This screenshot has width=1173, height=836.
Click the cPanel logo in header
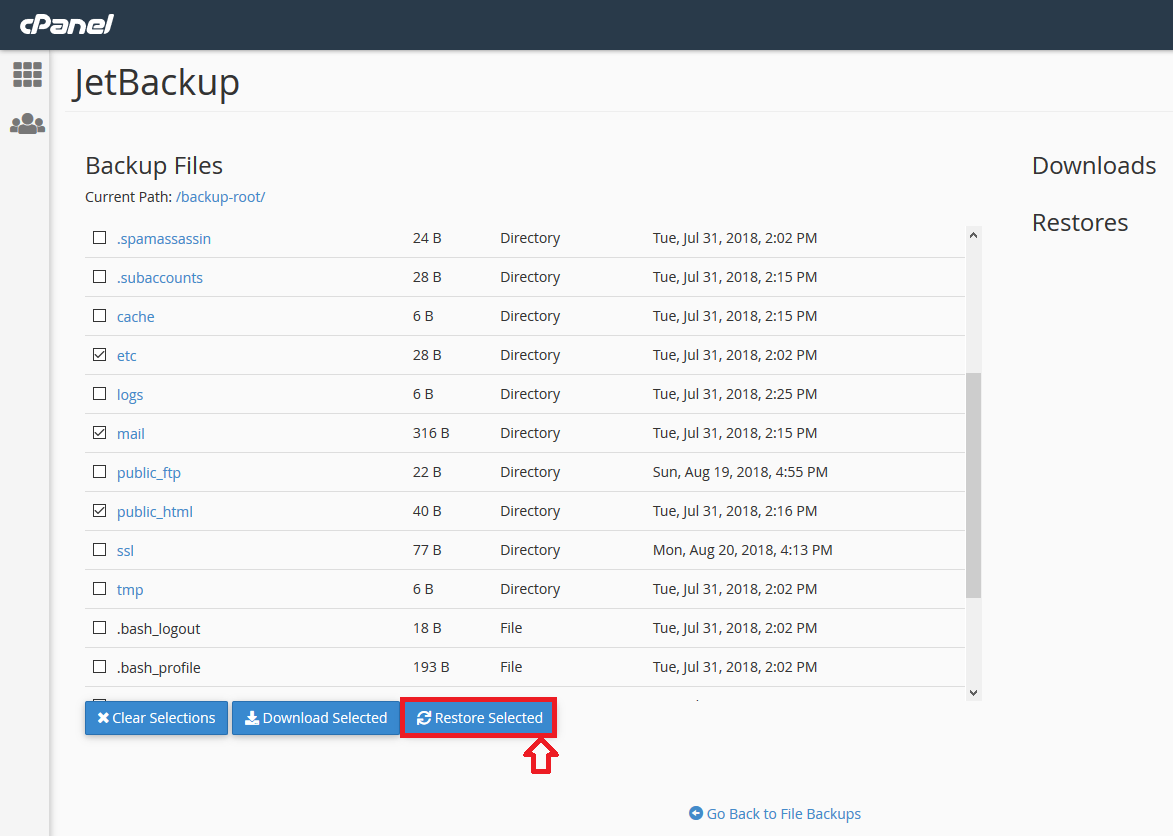click(x=66, y=25)
